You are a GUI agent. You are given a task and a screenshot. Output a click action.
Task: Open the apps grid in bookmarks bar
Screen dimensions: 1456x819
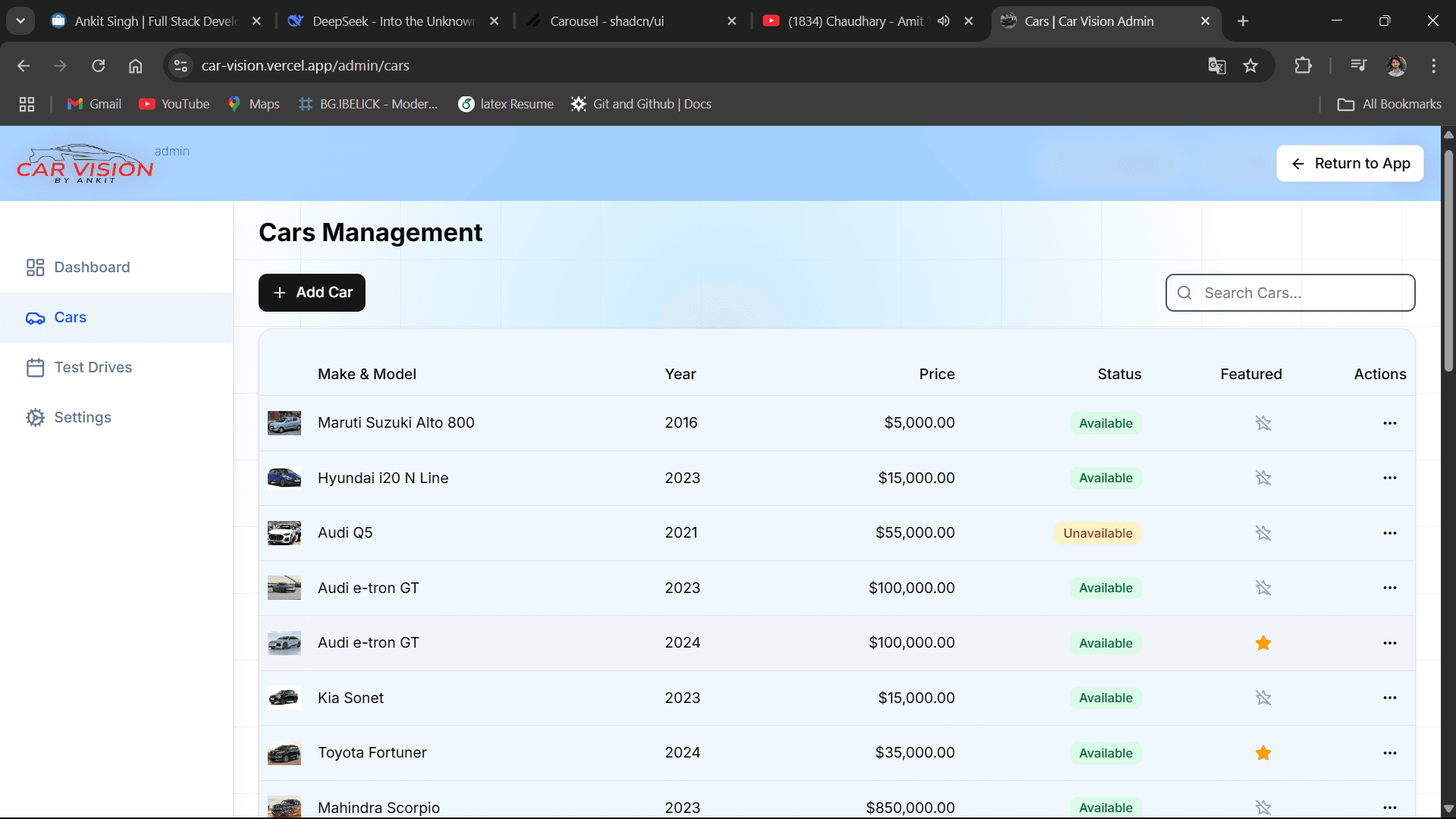tap(27, 104)
